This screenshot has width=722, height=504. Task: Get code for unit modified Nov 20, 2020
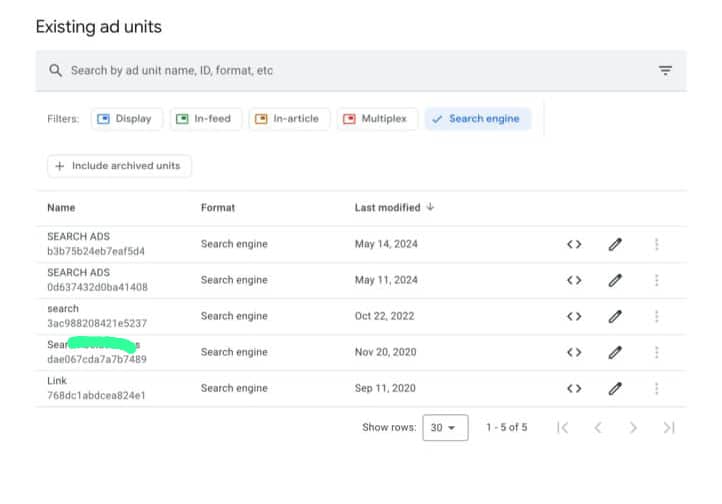click(574, 352)
